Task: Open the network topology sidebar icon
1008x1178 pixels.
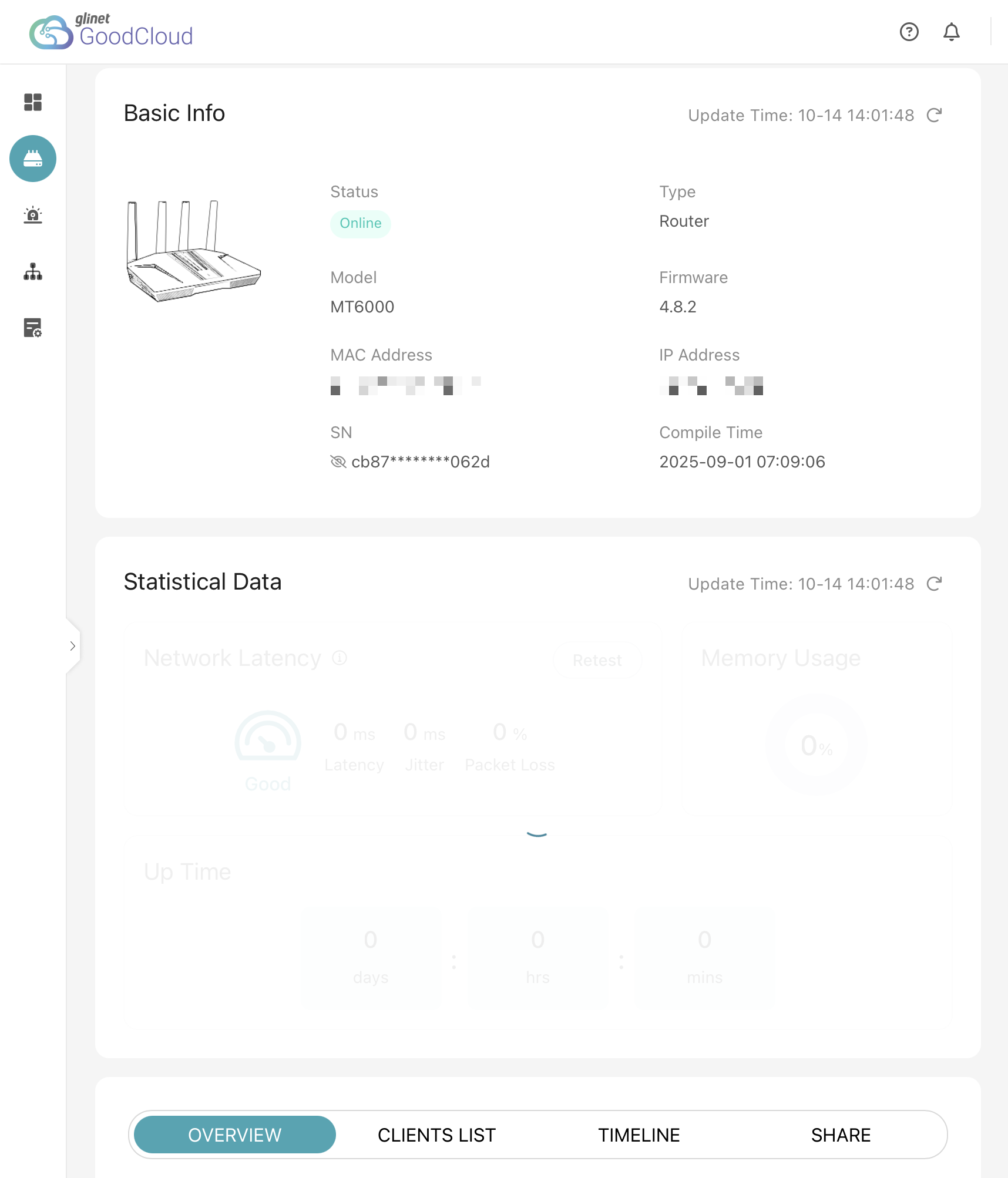Action: pyautogui.click(x=33, y=271)
